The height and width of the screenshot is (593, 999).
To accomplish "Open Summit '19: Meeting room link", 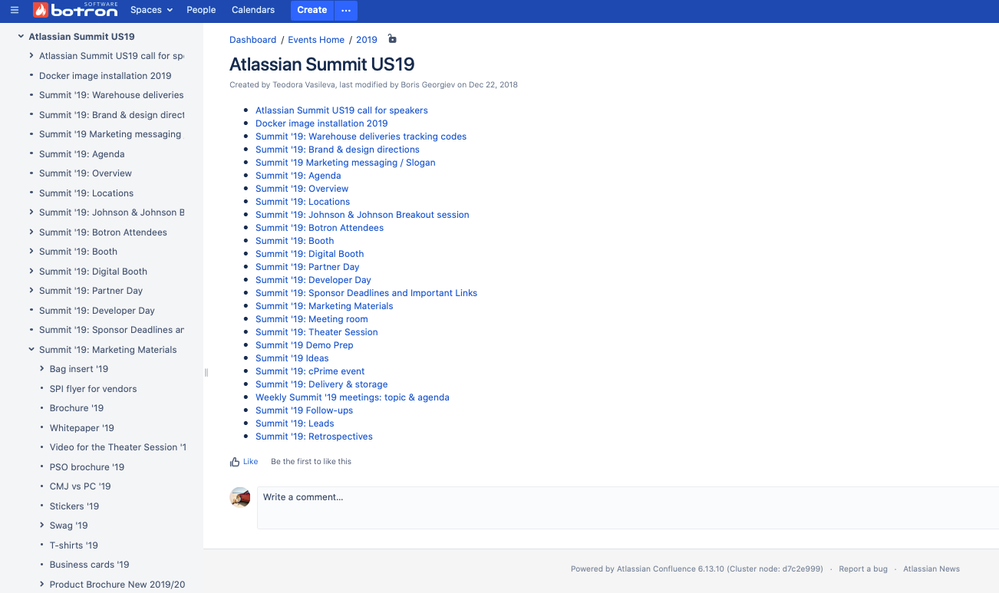I will pyautogui.click(x=312, y=319).
